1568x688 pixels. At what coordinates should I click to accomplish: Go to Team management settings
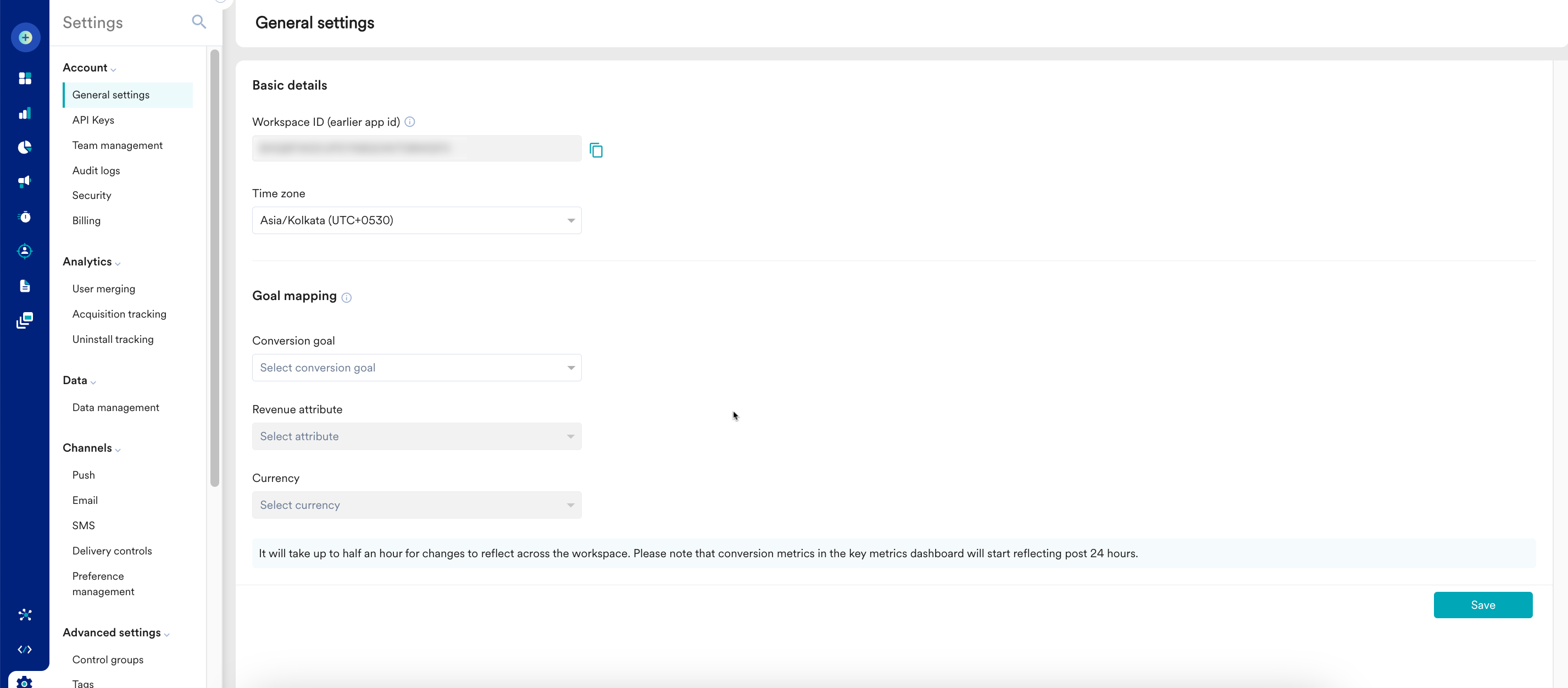click(117, 146)
